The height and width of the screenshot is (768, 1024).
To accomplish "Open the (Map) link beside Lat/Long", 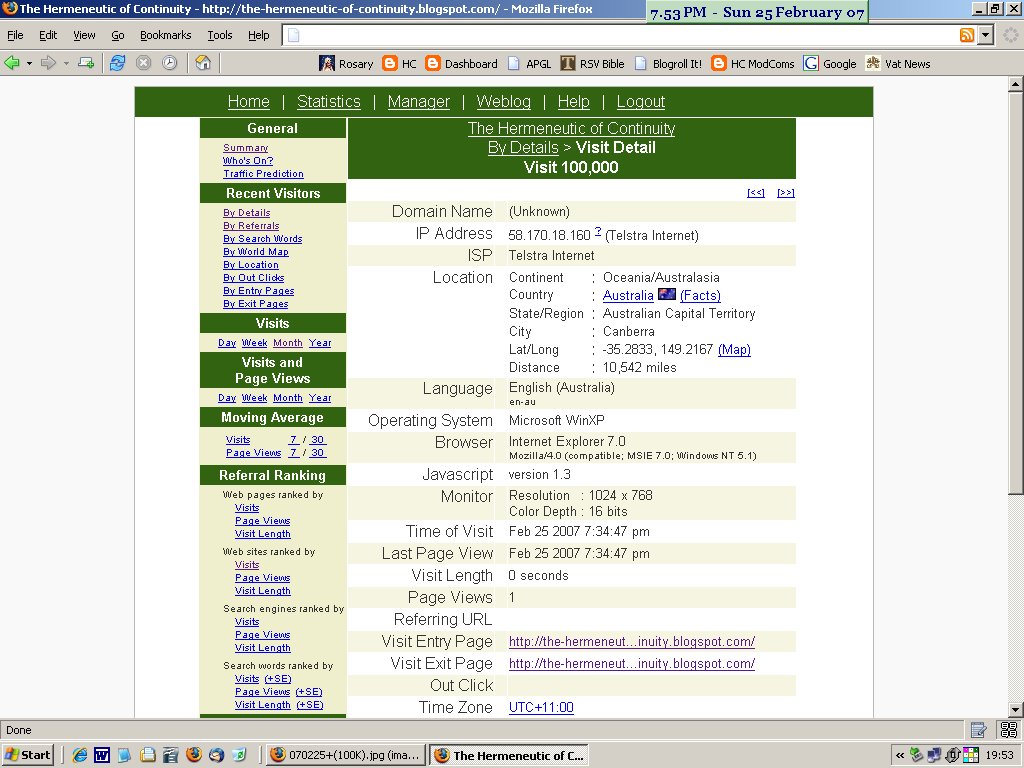I will 734,350.
